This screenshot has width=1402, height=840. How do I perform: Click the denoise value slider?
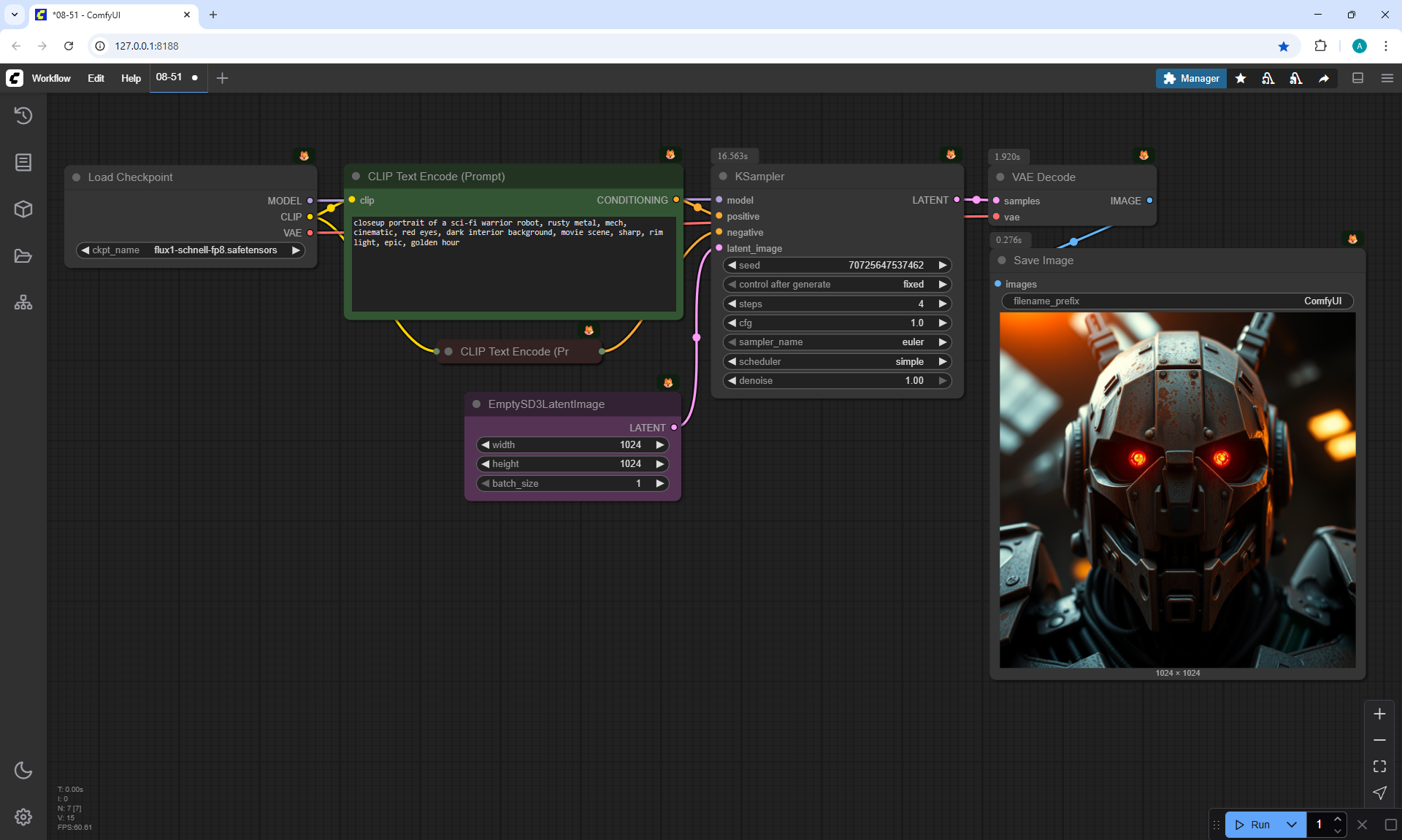tap(837, 381)
